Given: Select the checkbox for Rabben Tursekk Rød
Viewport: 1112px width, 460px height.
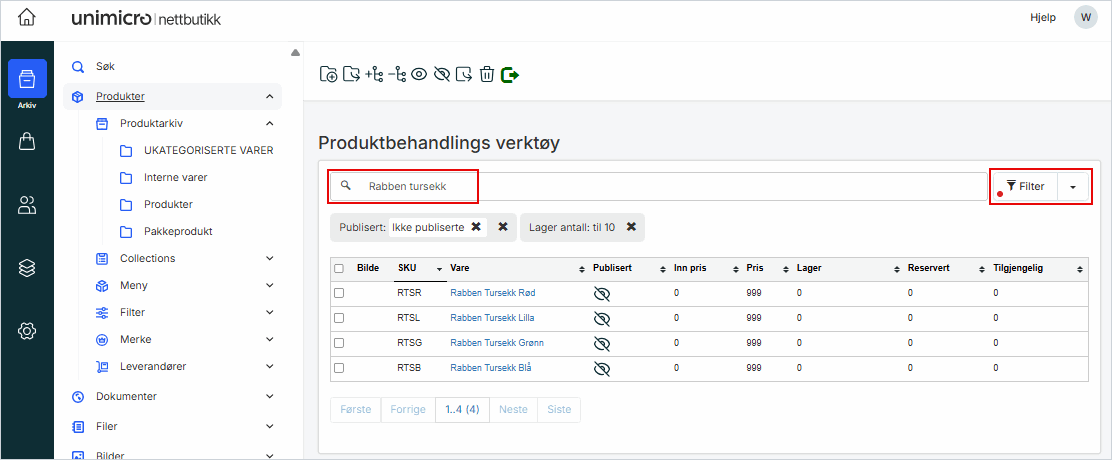Looking at the screenshot, I should click(339, 293).
